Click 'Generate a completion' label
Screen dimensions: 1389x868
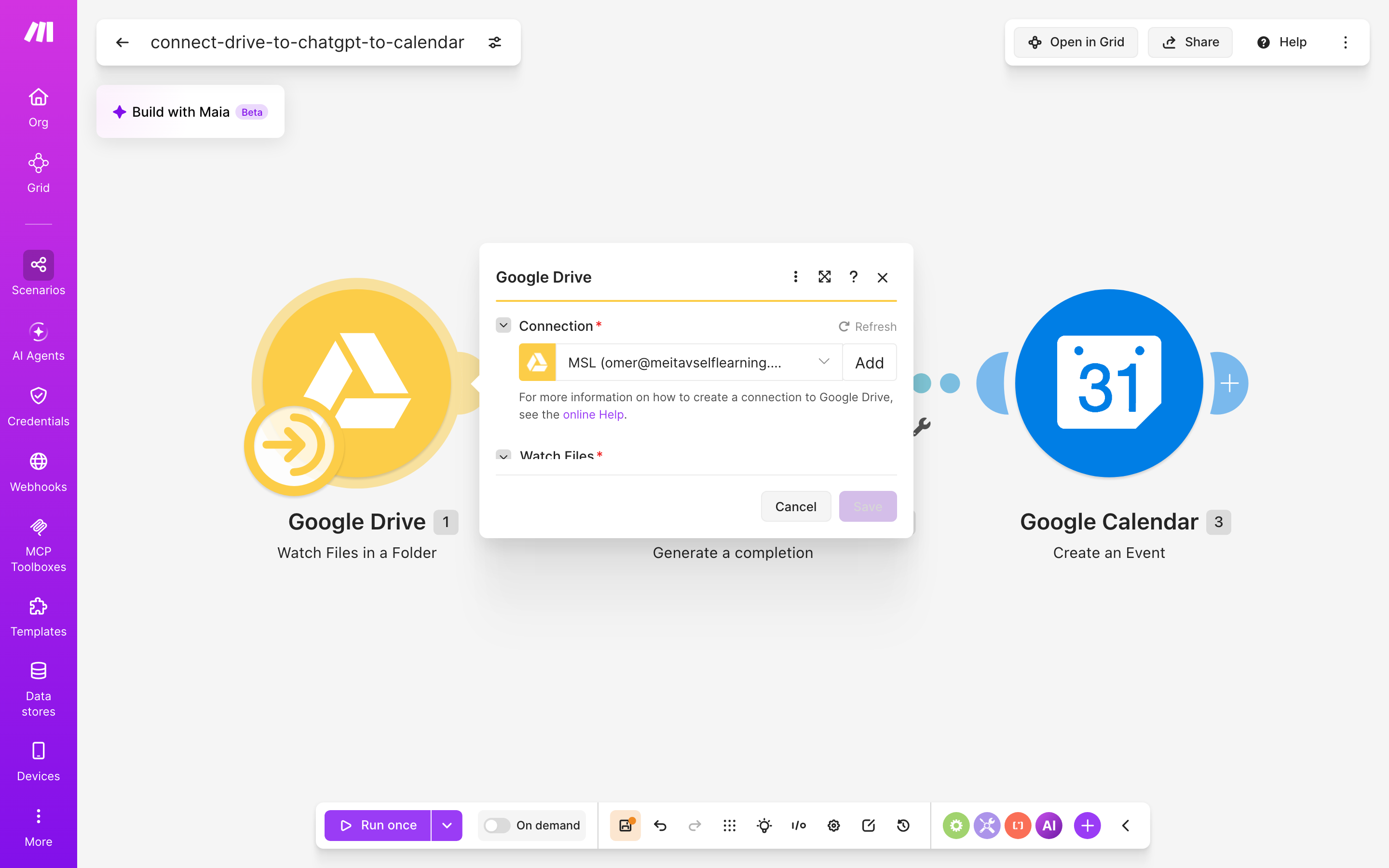tap(733, 552)
